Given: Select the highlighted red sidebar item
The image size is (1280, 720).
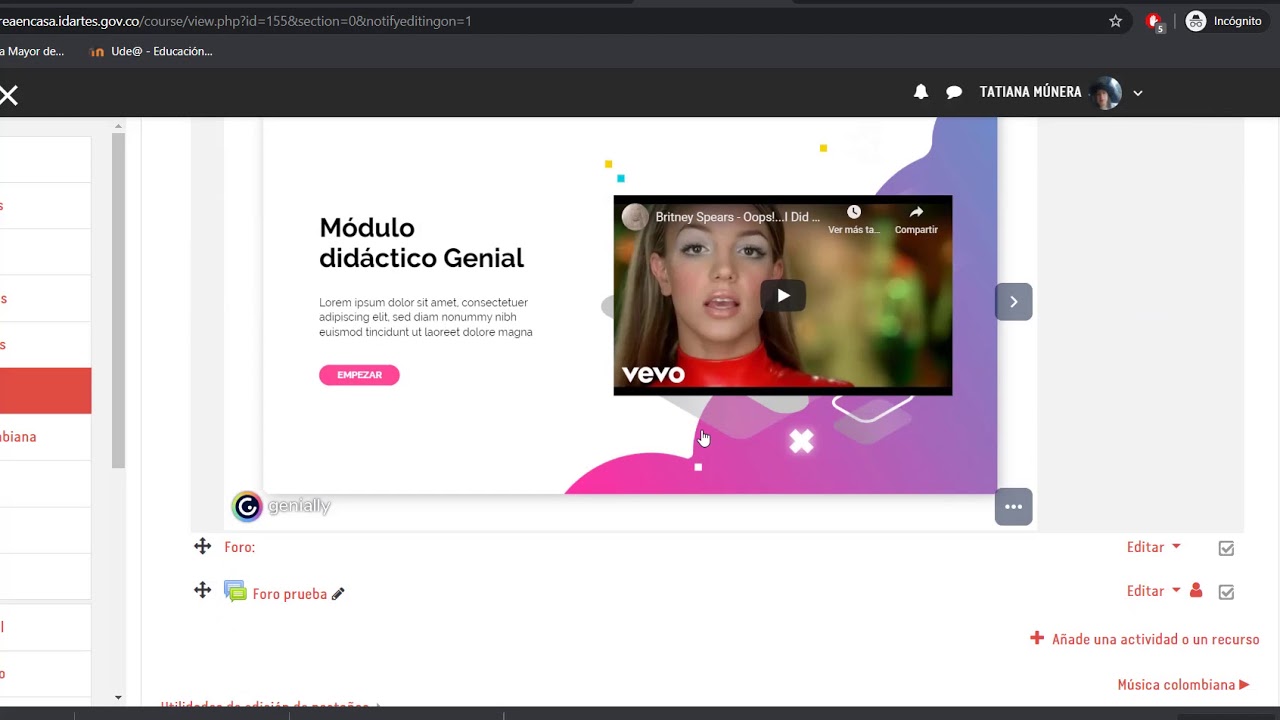Looking at the screenshot, I should pyautogui.click(x=45, y=391).
